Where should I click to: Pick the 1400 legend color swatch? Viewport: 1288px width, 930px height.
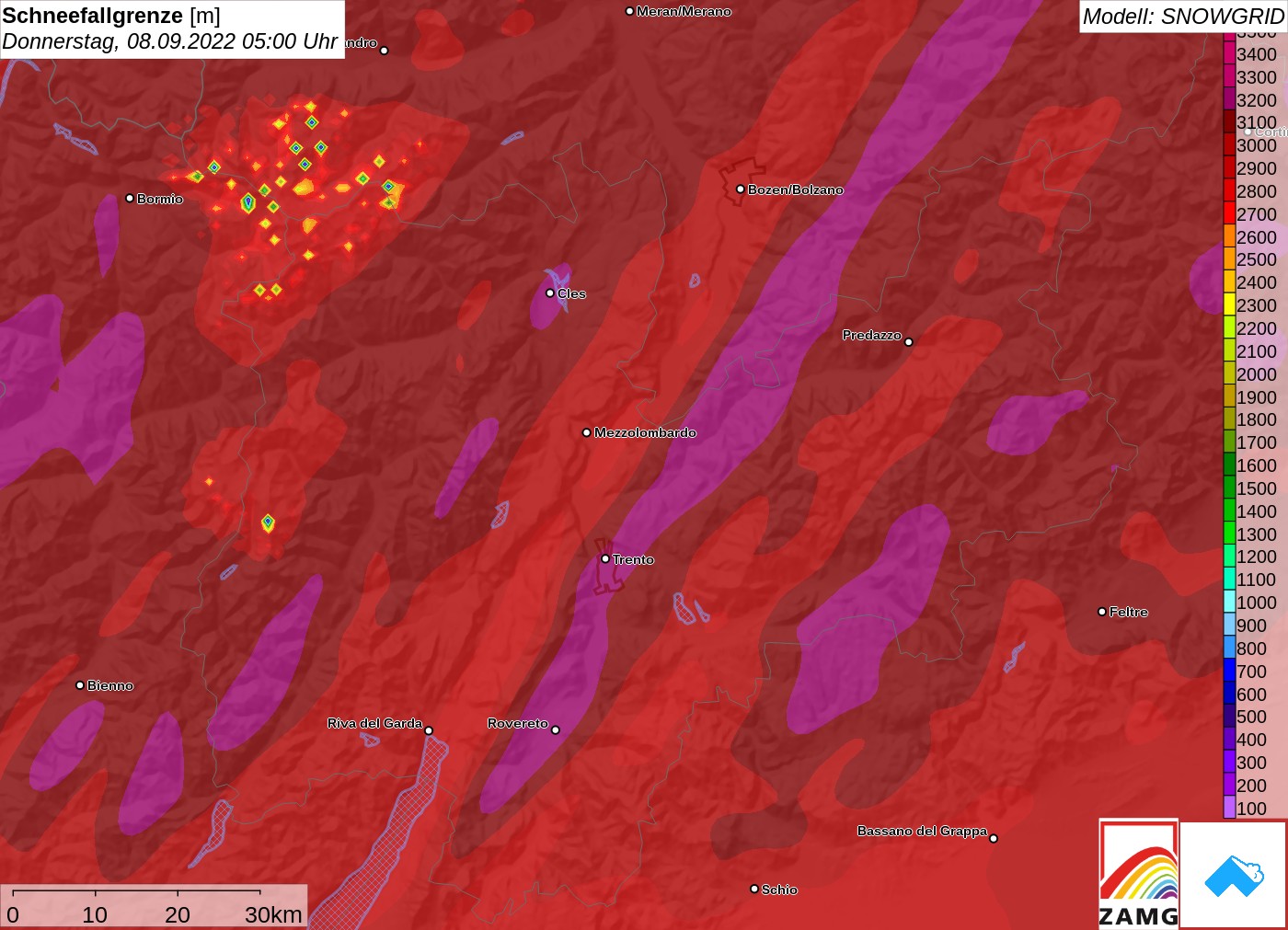(x=1229, y=511)
